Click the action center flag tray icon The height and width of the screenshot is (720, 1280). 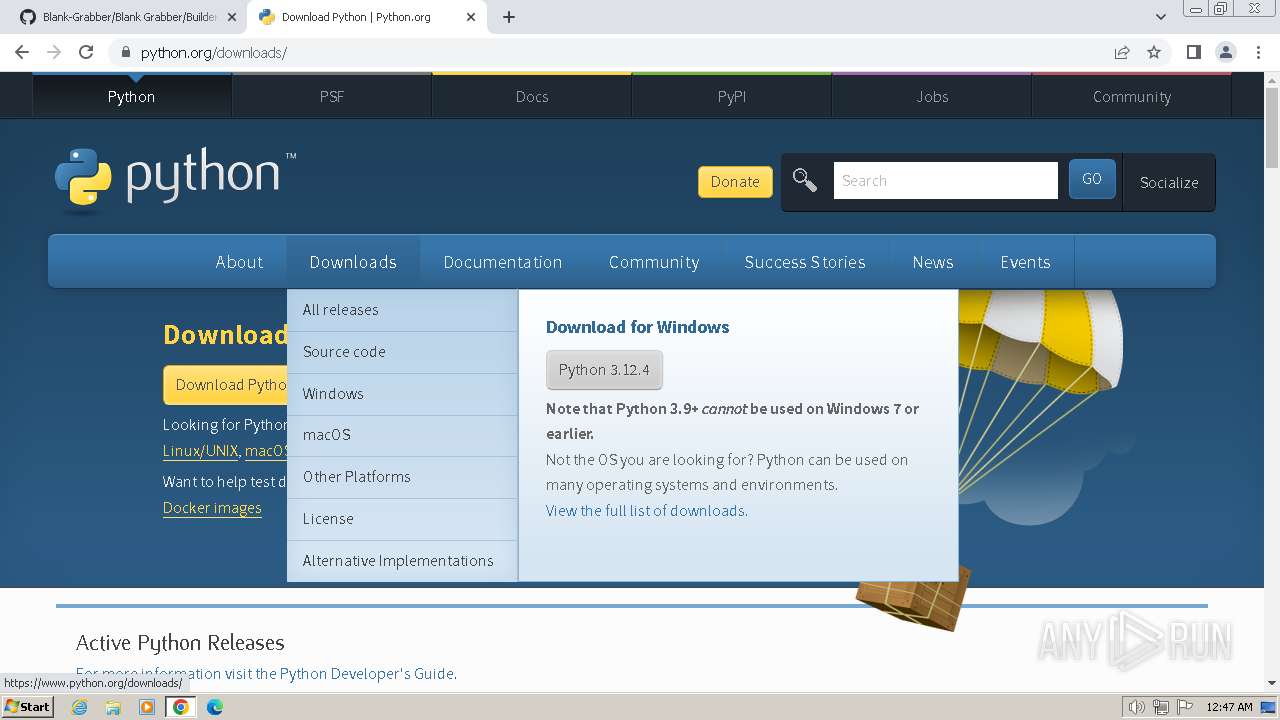pyautogui.click(x=1184, y=707)
